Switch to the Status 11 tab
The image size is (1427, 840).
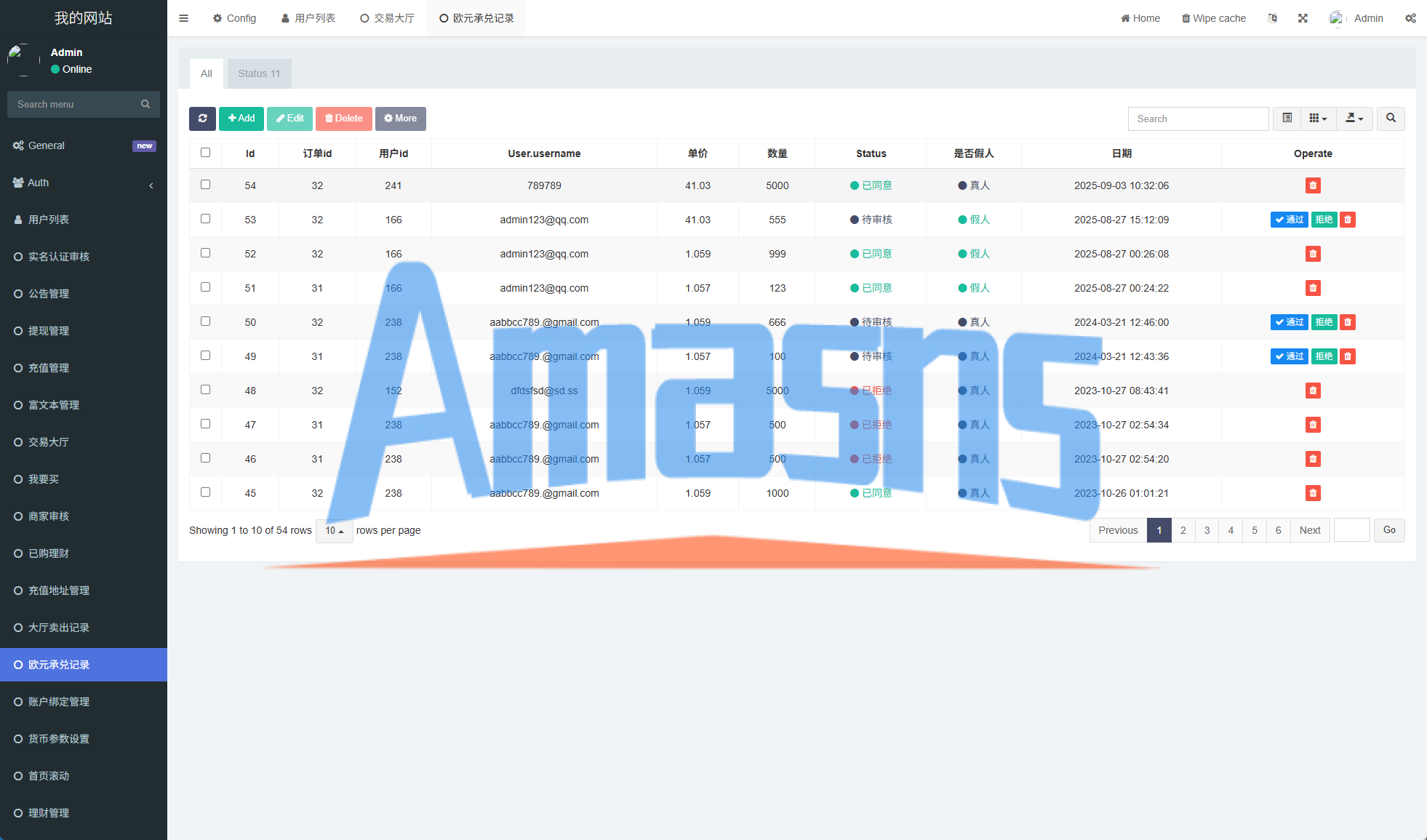pos(259,73)
